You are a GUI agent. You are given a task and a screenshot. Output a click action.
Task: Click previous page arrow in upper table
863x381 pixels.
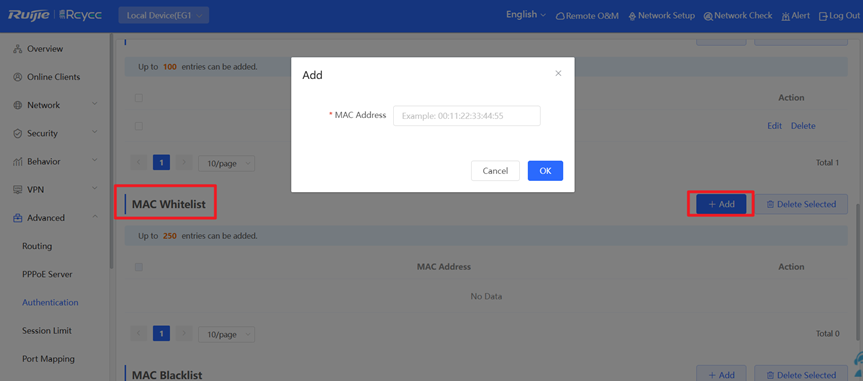tap(138, 163)
